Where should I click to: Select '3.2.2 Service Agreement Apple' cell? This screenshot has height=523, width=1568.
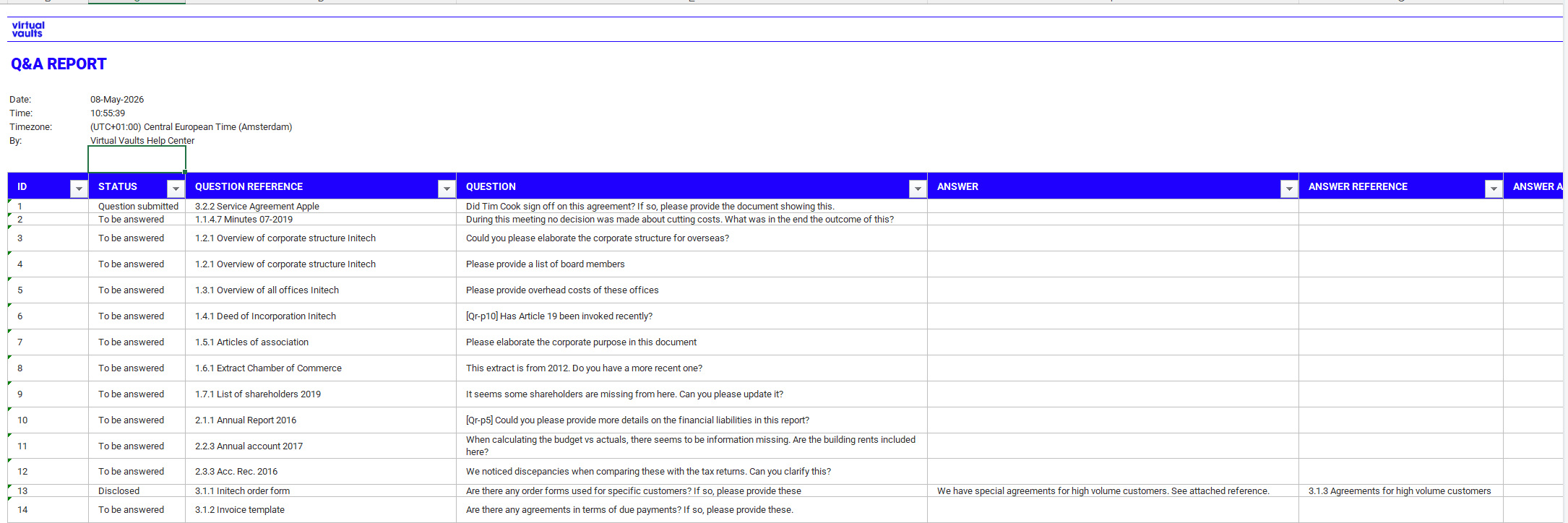321,206
